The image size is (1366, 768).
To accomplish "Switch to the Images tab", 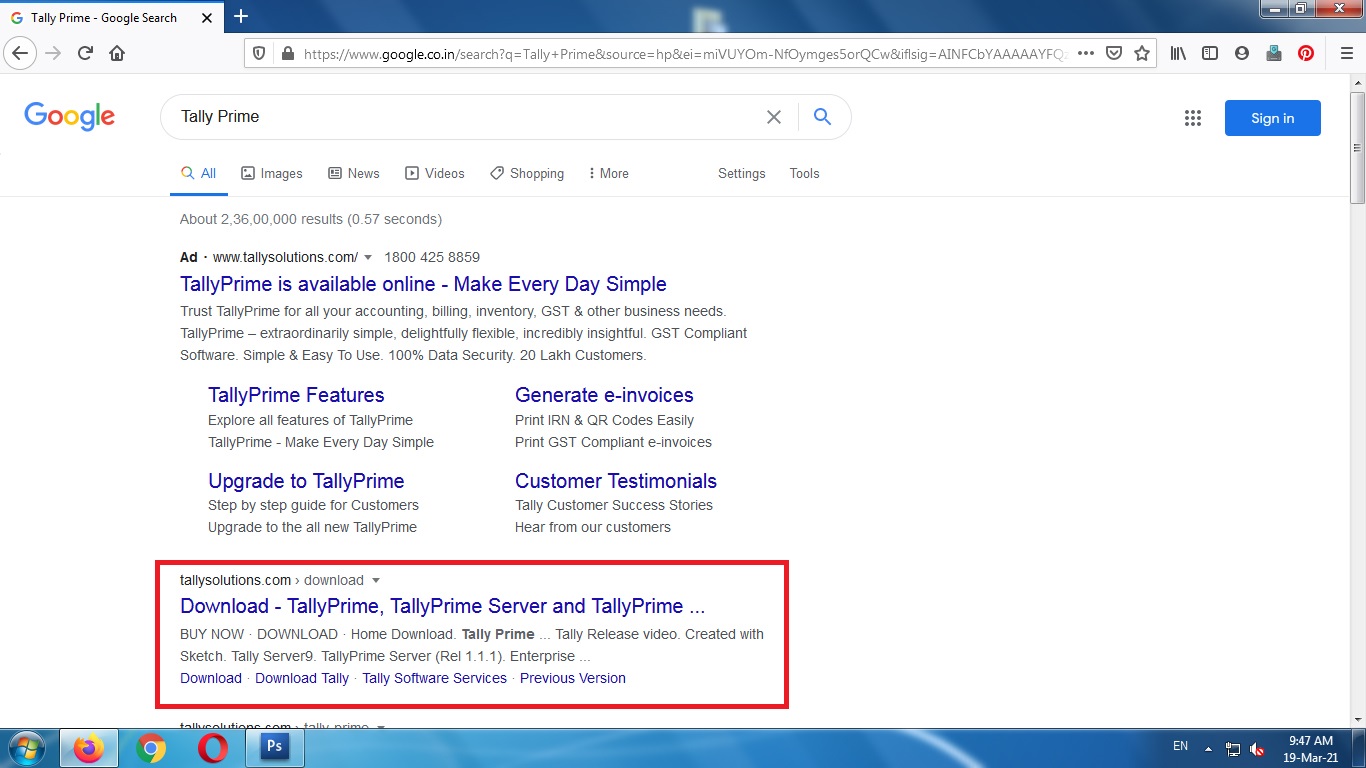I will coord(272,173).
